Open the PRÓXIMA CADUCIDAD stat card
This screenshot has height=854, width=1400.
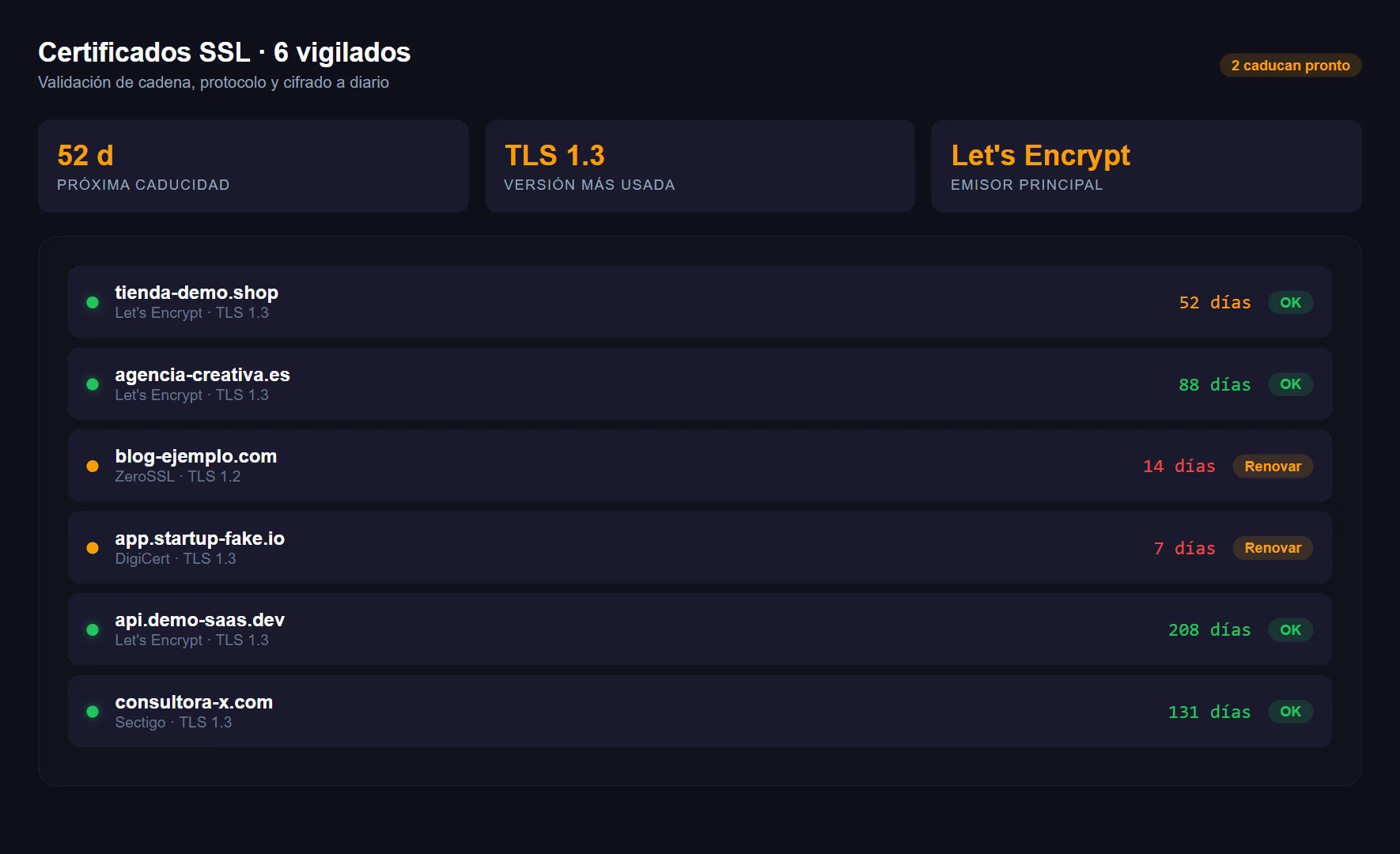[x=252, y=166]
